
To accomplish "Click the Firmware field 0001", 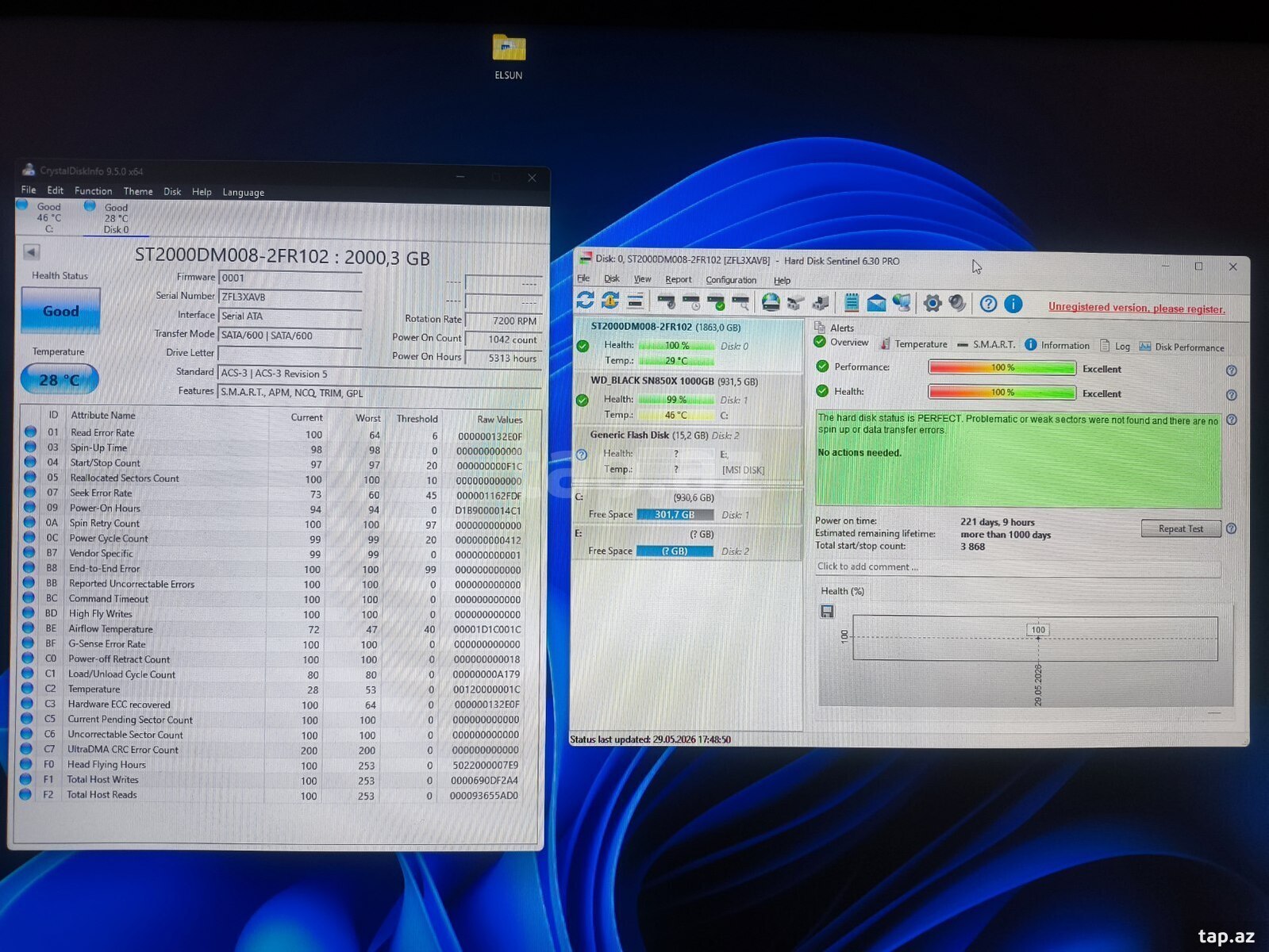I will (290, 278).
